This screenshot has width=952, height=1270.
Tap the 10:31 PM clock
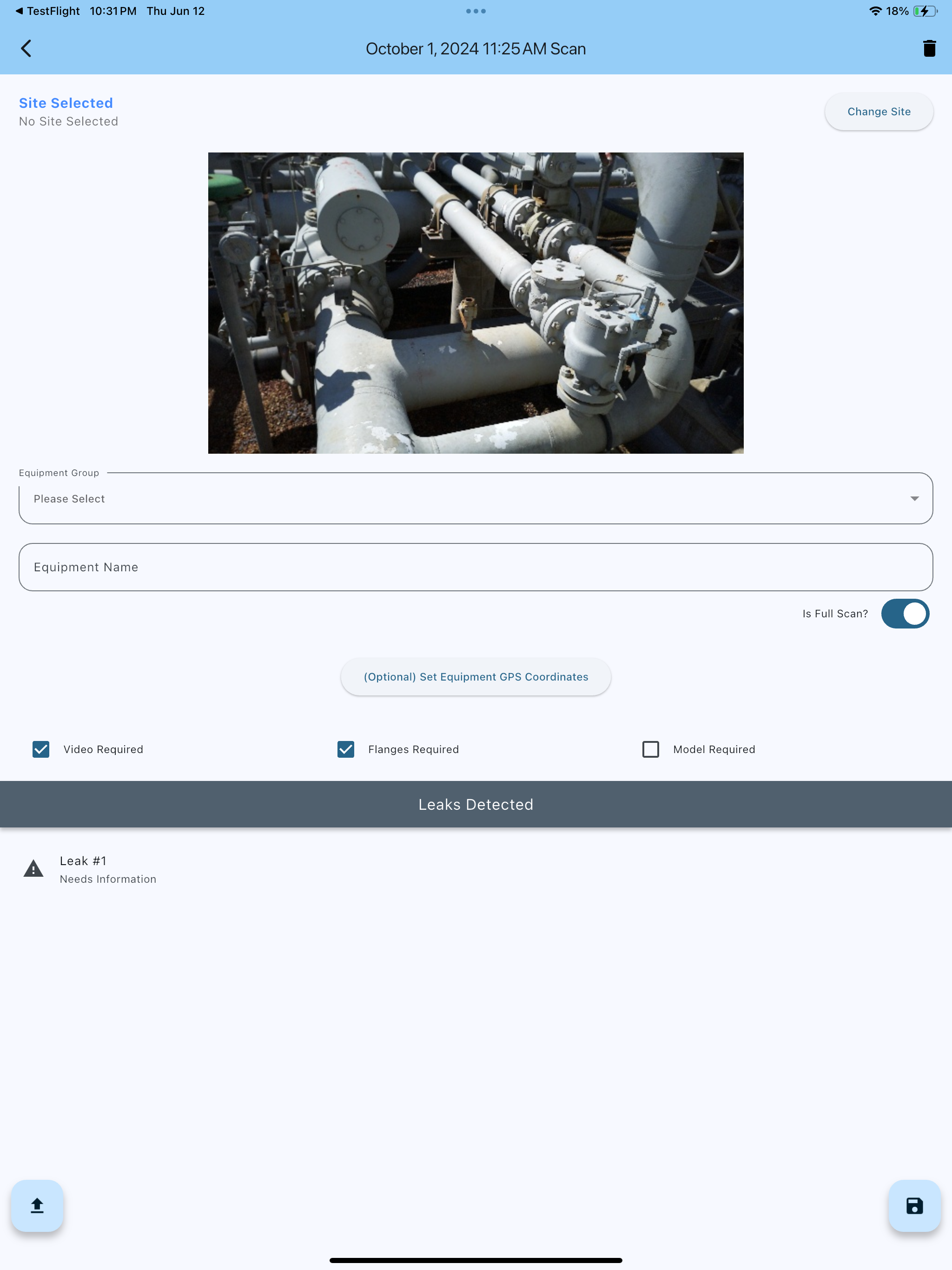113,11
